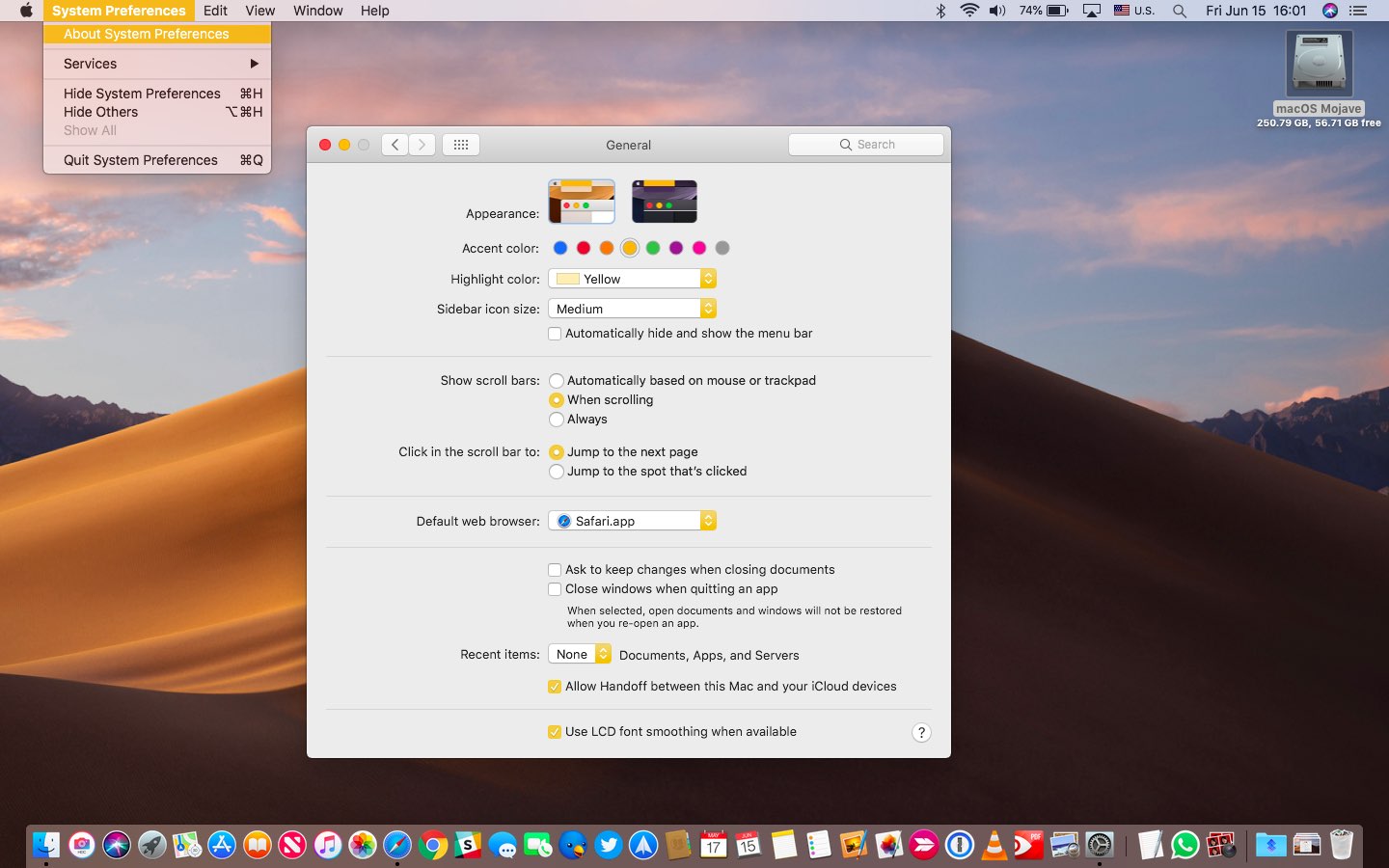Open the help question mark button
The width and height of the screenshot is (1389, 868).
pos(921,732)
